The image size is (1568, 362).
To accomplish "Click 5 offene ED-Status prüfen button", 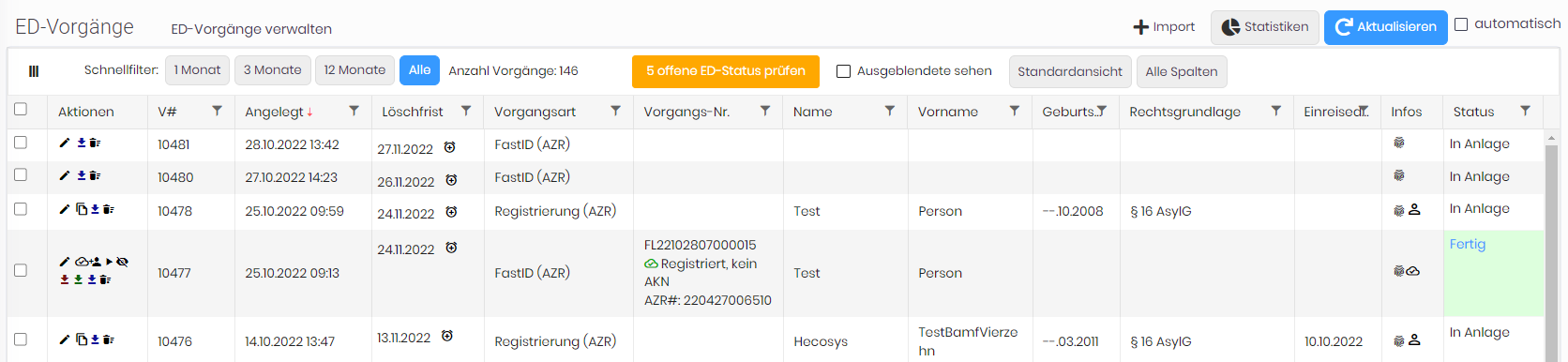I will [x=726, y=71].
